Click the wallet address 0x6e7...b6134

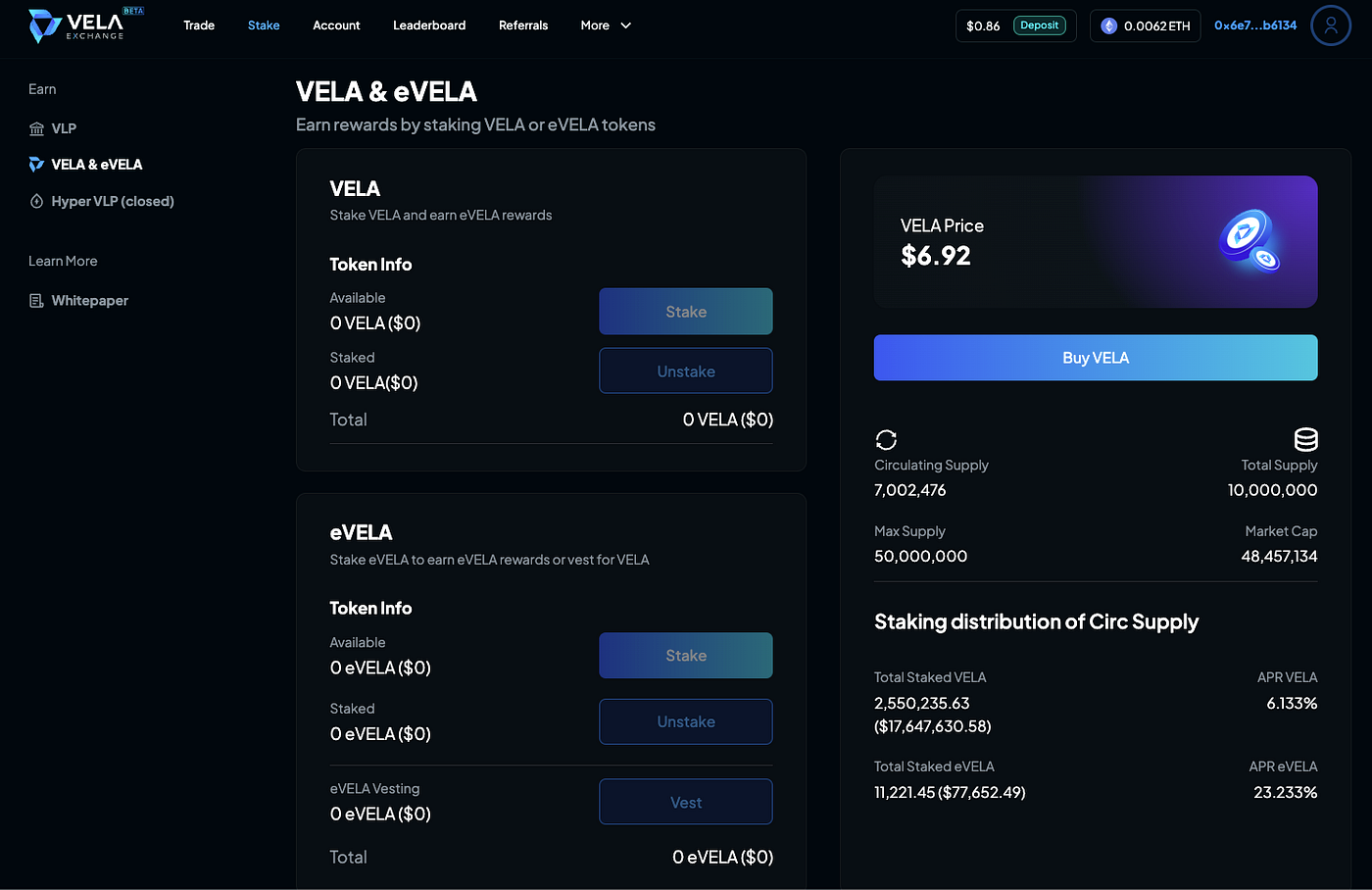coord(1255,25)
